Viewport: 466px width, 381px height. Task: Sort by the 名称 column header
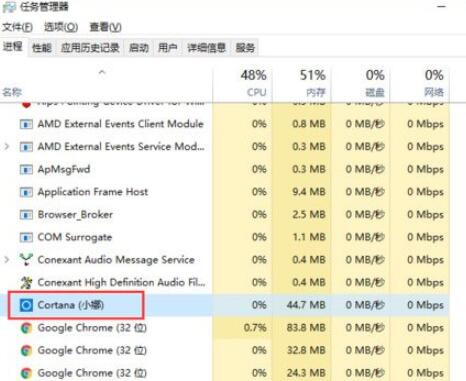[106, 84]
